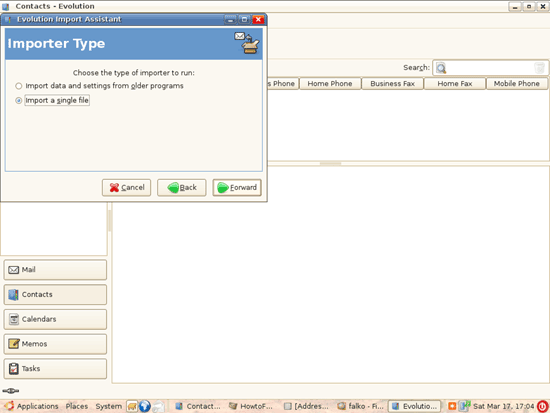Click the red power icon in the panel
This screenshot has height=413, width=550.
(542, 406)
